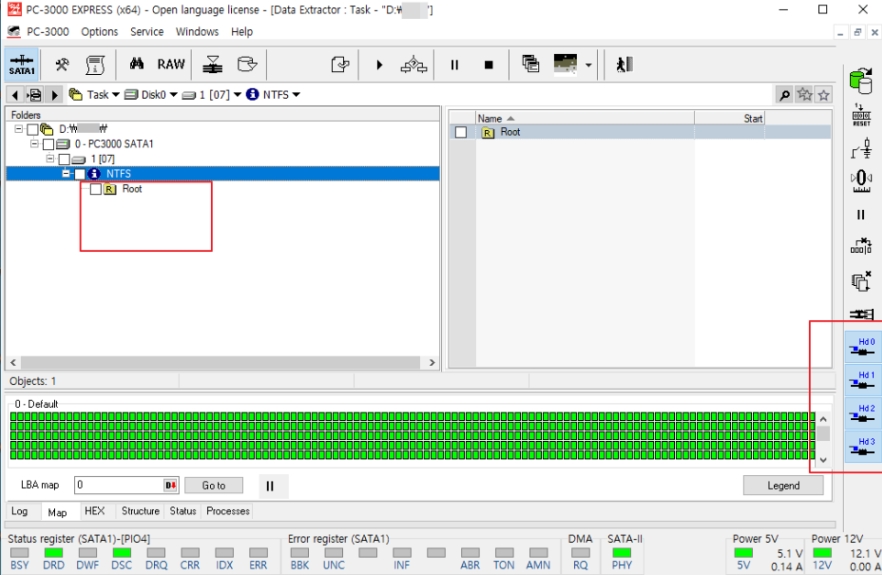Switch to the Status tab
The width and height of the screenshot is (882, 575).
183,511
